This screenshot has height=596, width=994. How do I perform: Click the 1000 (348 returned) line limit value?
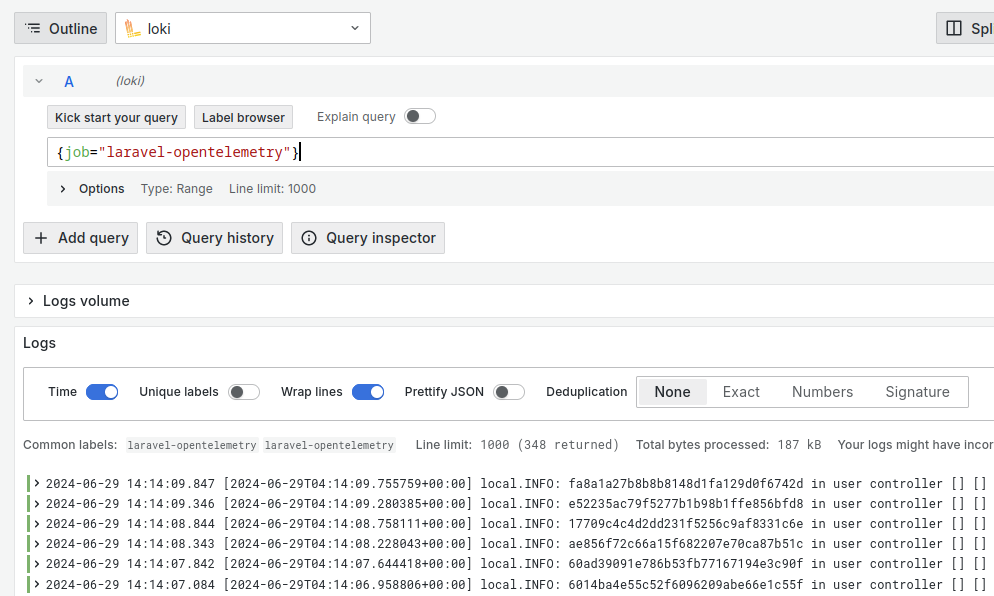(549, 445)
